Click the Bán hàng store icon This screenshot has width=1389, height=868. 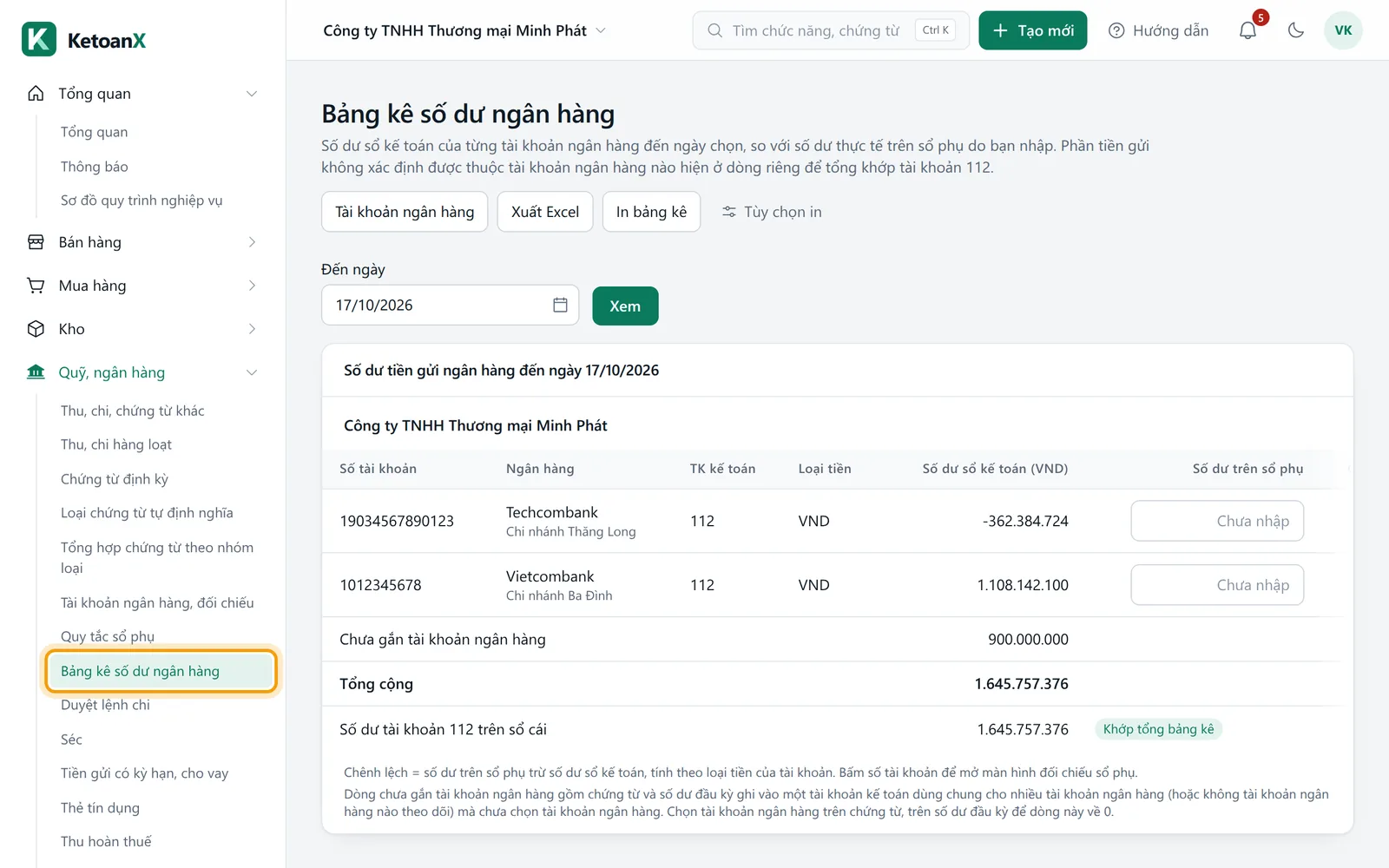click(x=36, y=242)
